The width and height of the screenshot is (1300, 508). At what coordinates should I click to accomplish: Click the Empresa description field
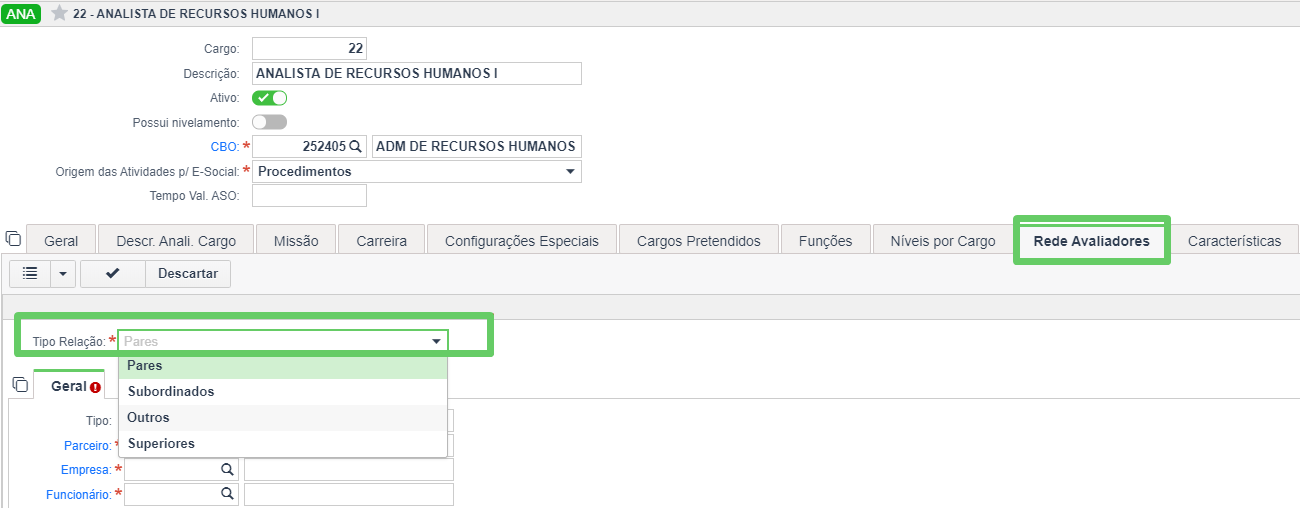click(x=349, y=469)
